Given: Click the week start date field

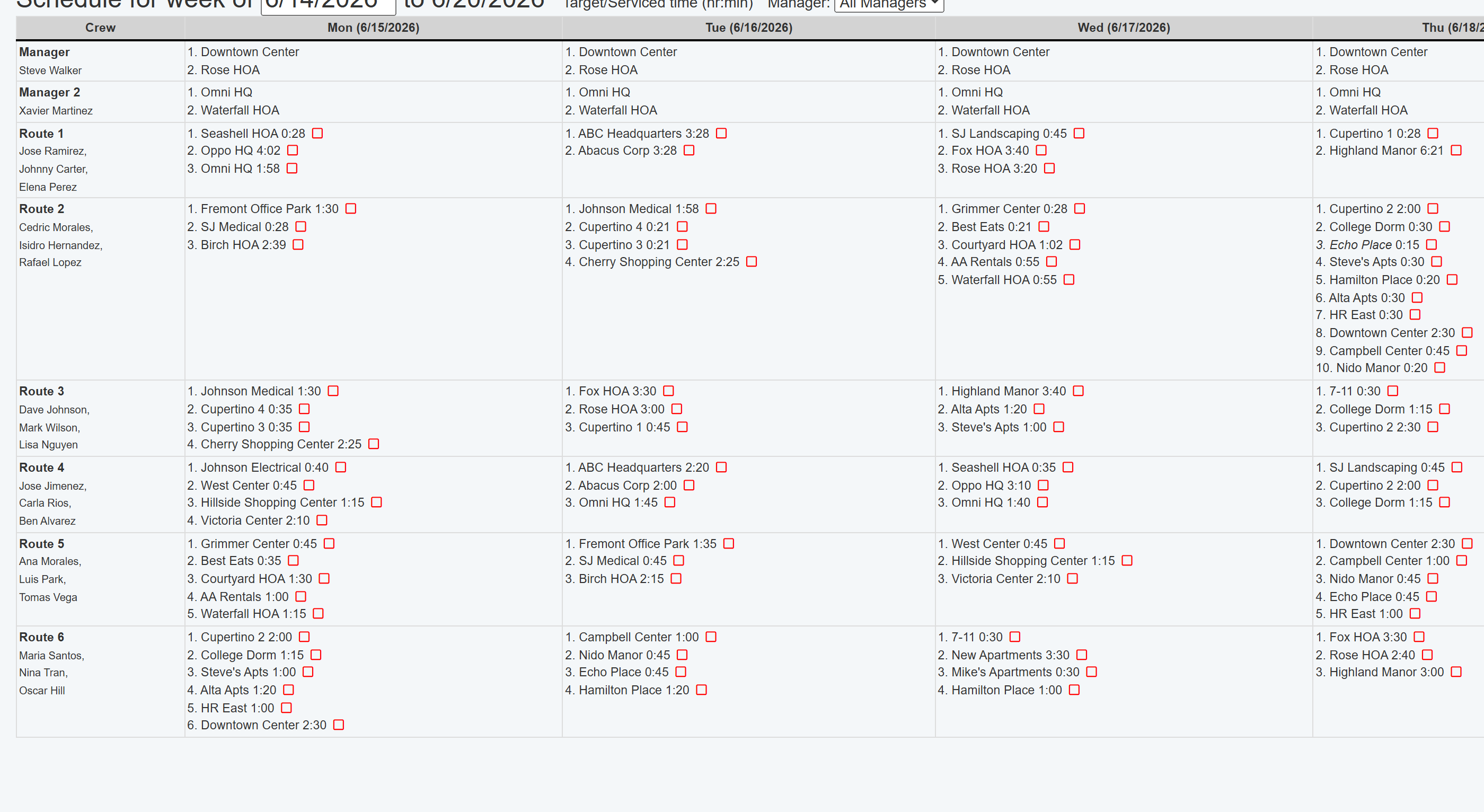Looking at the screenshot, I should [x=329, y=6].
